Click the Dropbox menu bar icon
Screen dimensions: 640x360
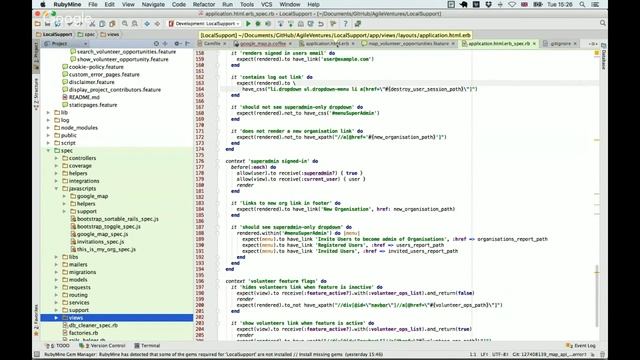[x=488, y=4]
